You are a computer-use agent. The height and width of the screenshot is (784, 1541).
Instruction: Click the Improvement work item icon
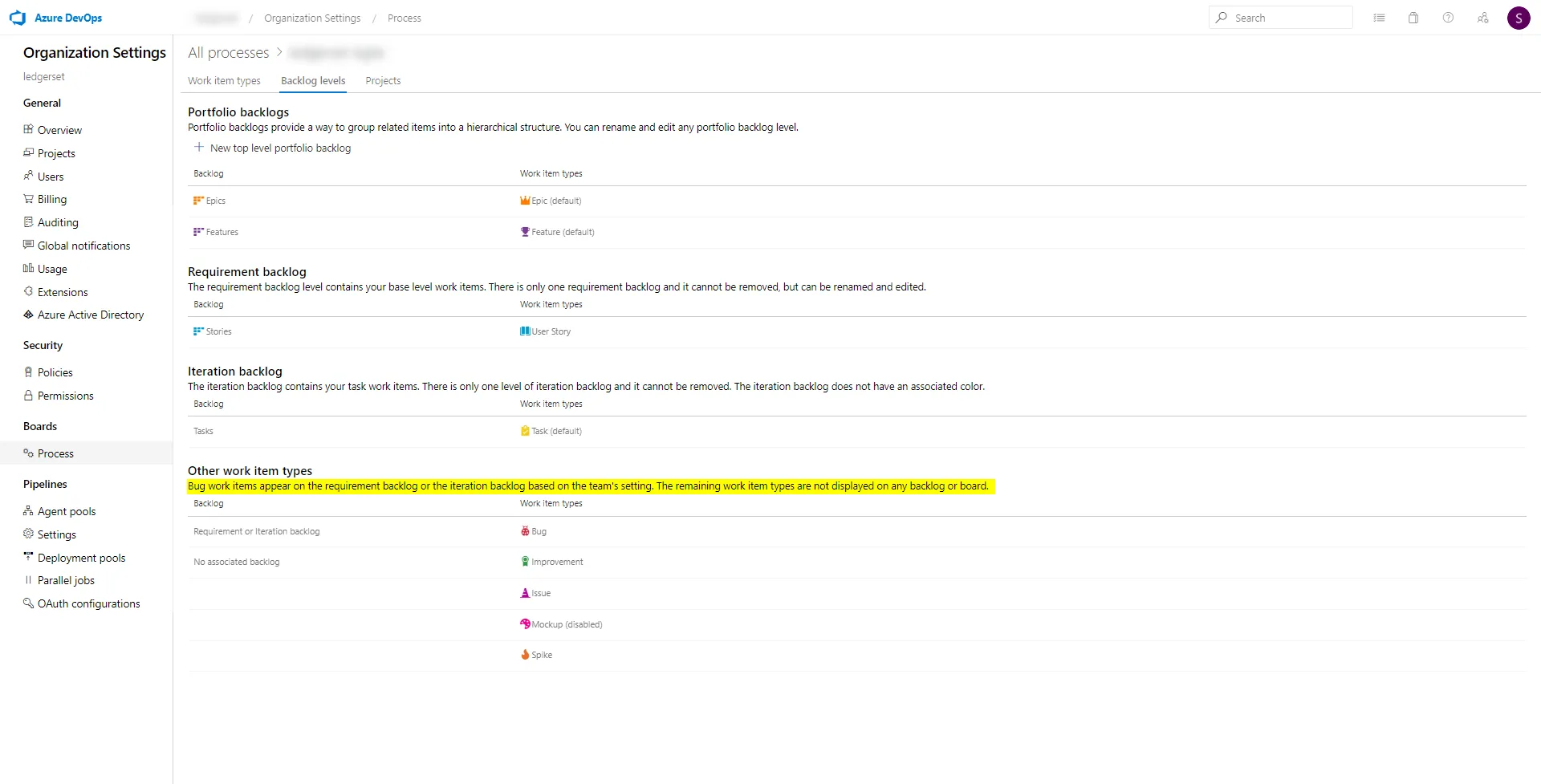pos(525,562)
